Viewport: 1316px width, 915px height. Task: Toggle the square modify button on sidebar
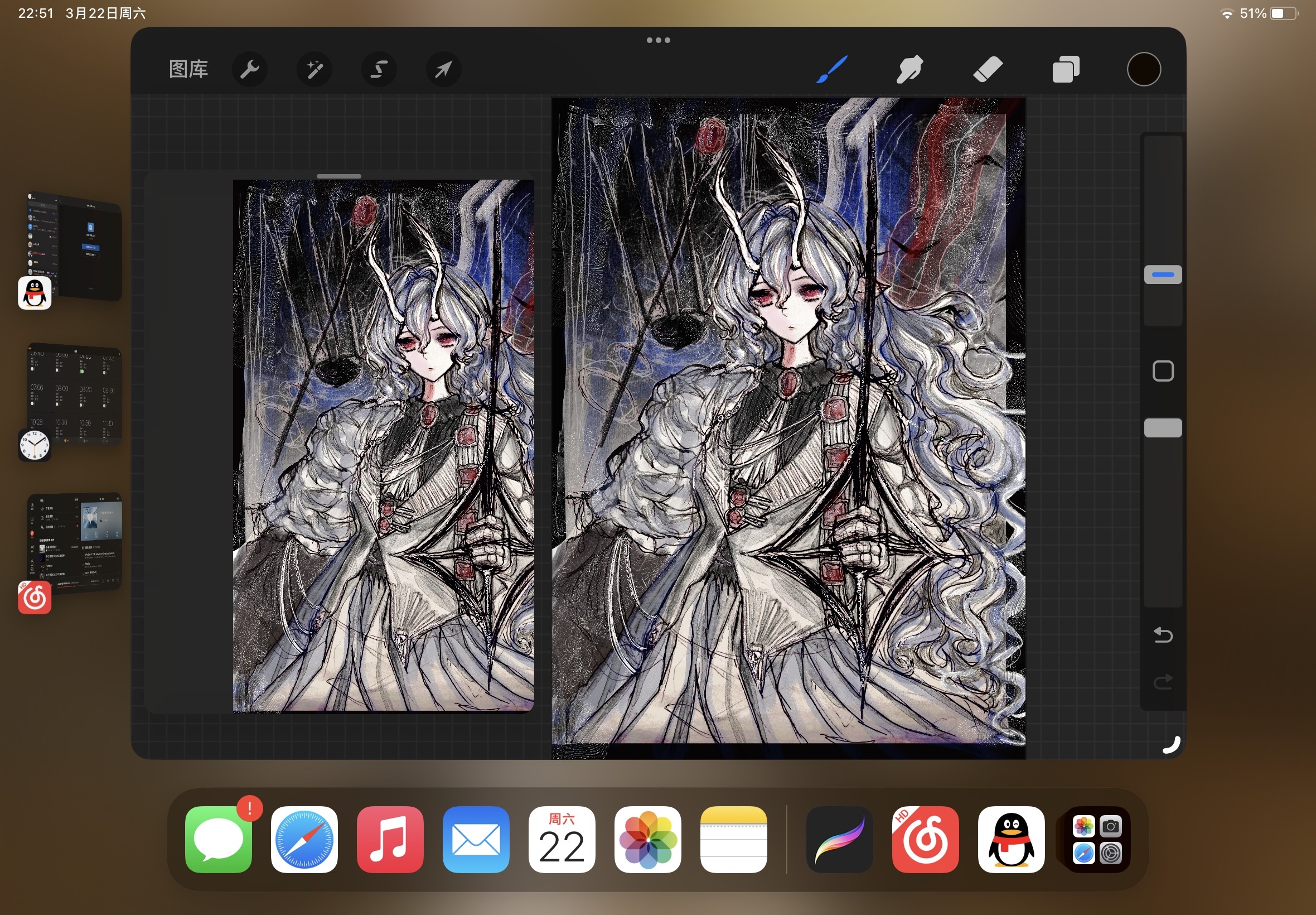pos(1163,371)
